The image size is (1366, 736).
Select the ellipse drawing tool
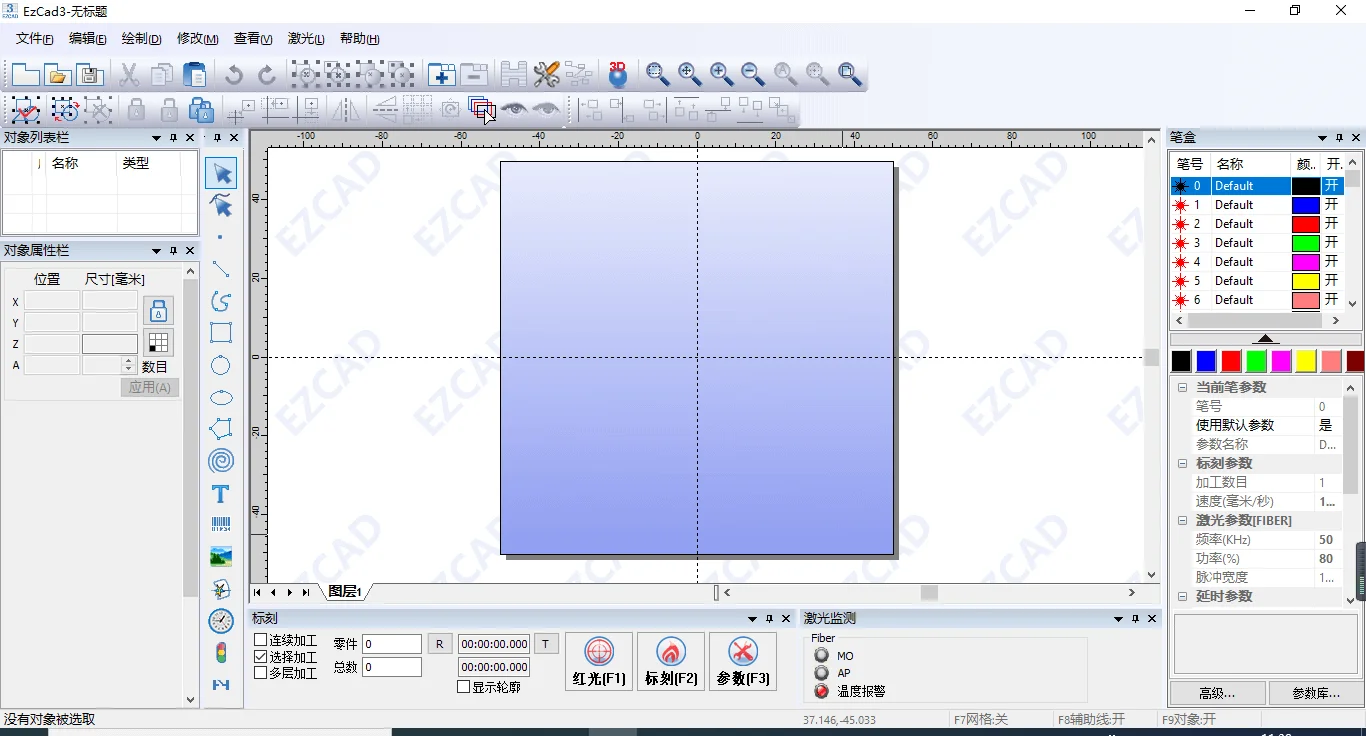coord(221,398)
